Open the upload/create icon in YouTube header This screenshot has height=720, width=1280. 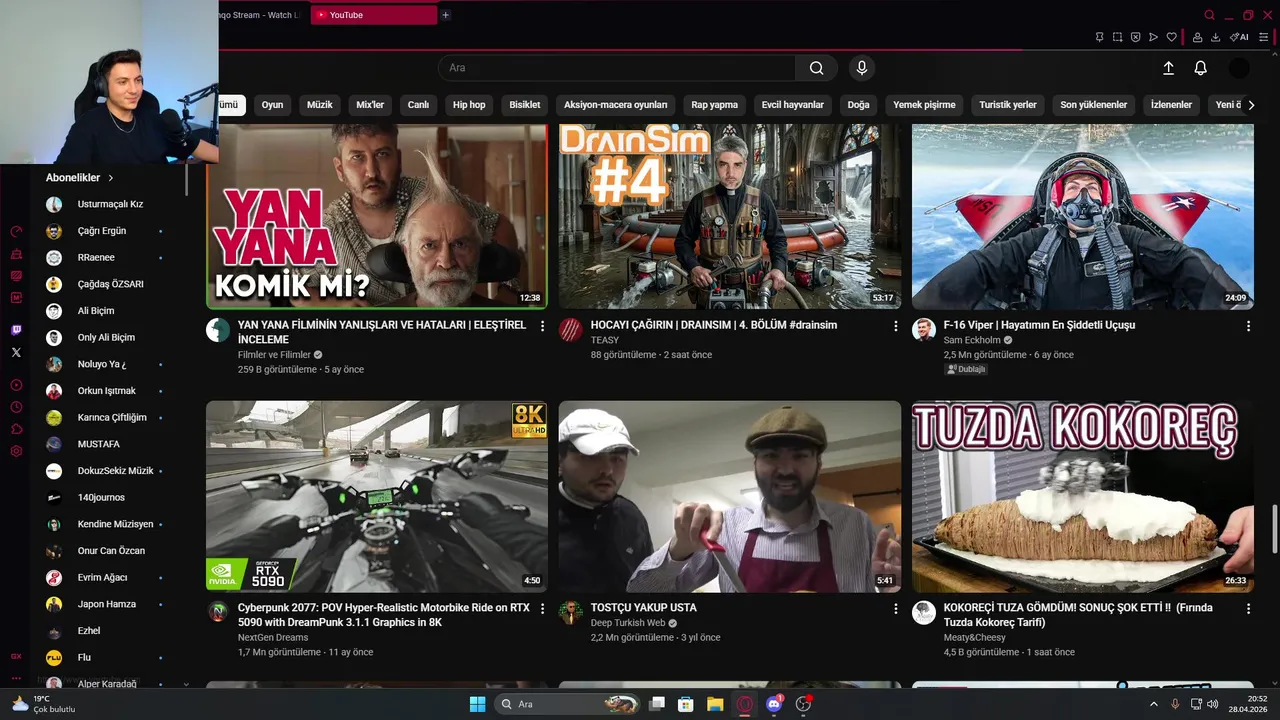point(1168,68)
